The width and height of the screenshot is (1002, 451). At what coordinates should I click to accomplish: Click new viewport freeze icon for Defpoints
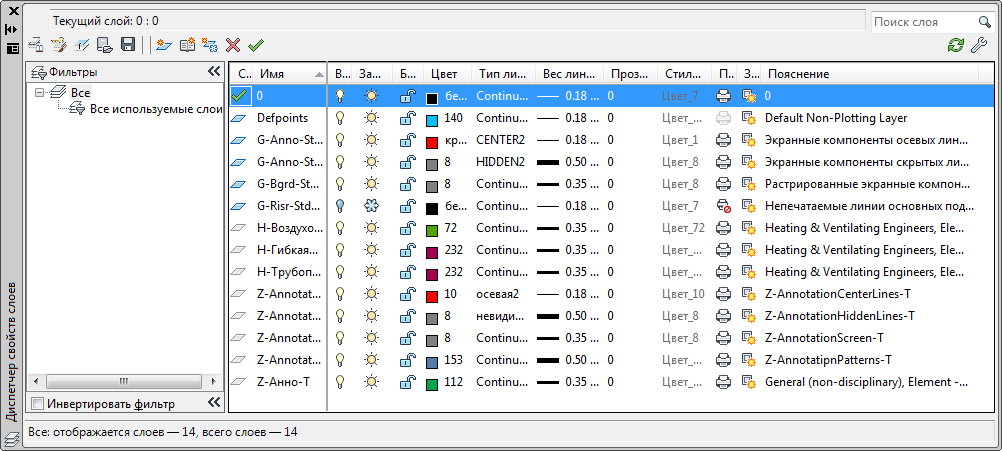click(748, 118)
